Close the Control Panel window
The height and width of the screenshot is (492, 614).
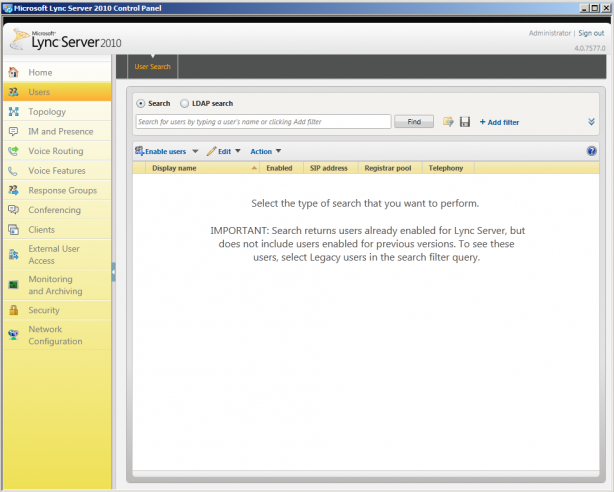(x=605, y=8)
